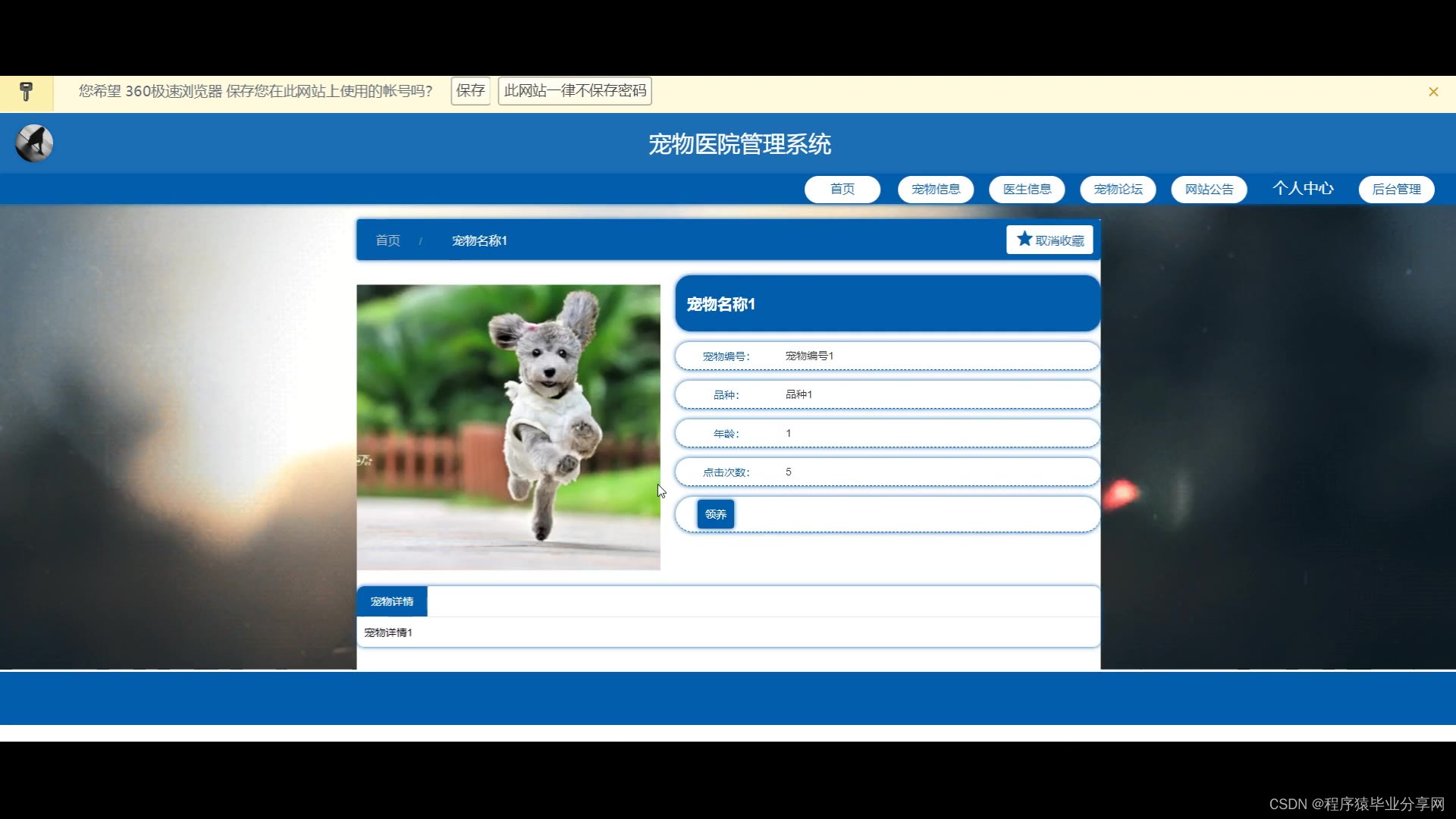Viewport: 1456px width, 819px height.
Task: Click the 宠物名称1 breadcrumb item
Action: [479, 240]
